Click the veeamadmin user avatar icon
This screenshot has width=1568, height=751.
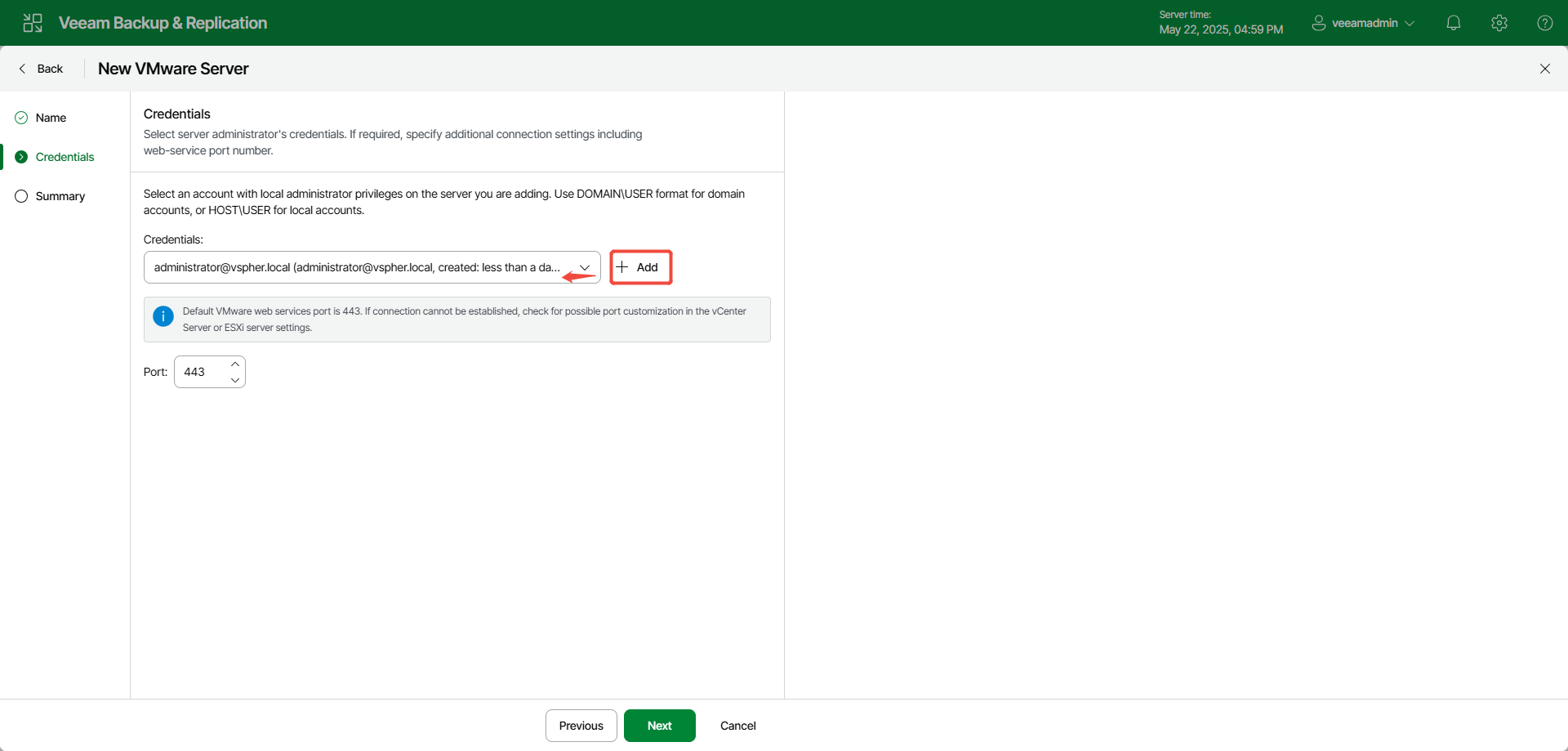pyautogui.click(x=1318, y=23)
